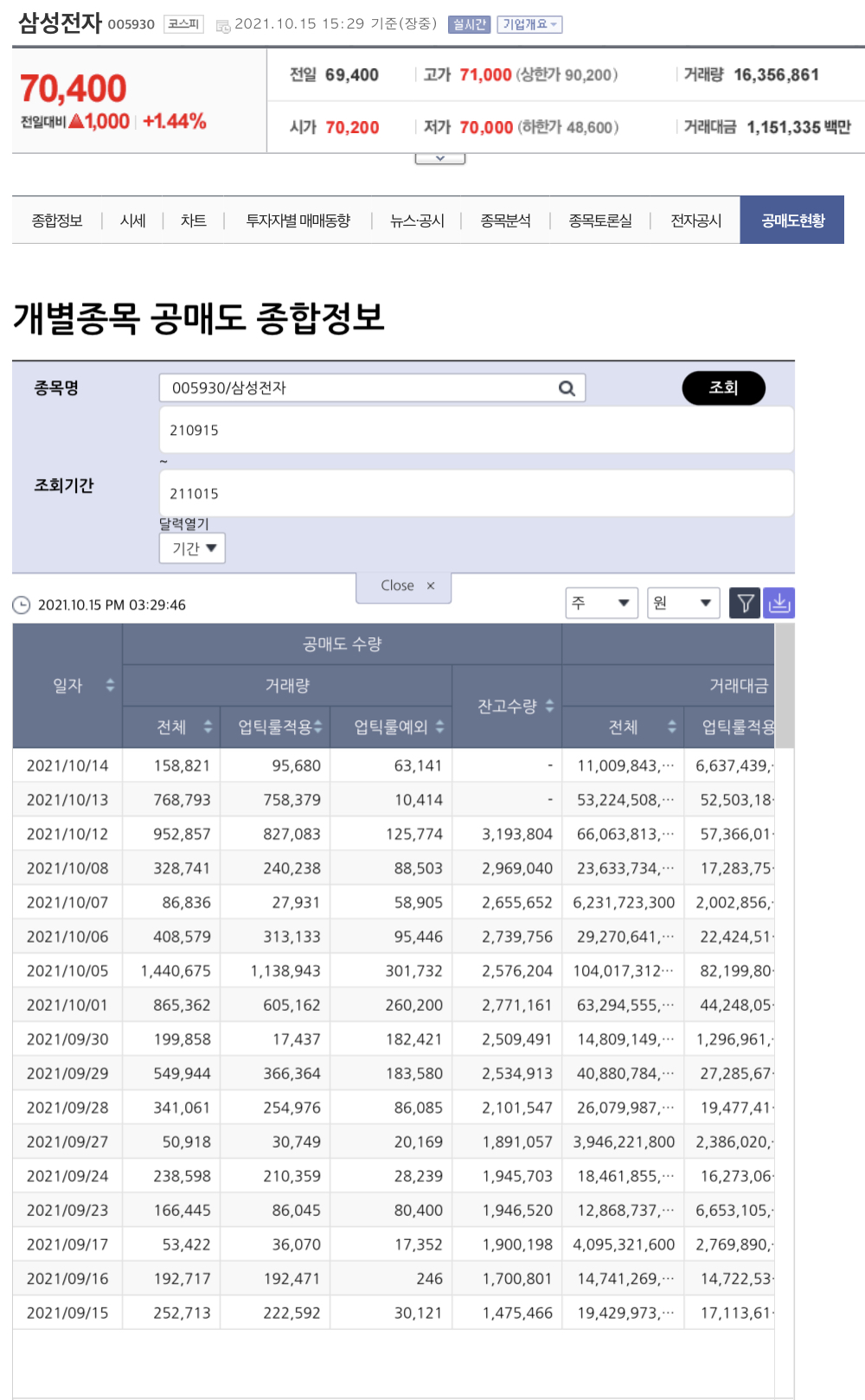
Task: Switch to the 차트 tab
Action: pyautogui.click(x=194, y=221)
